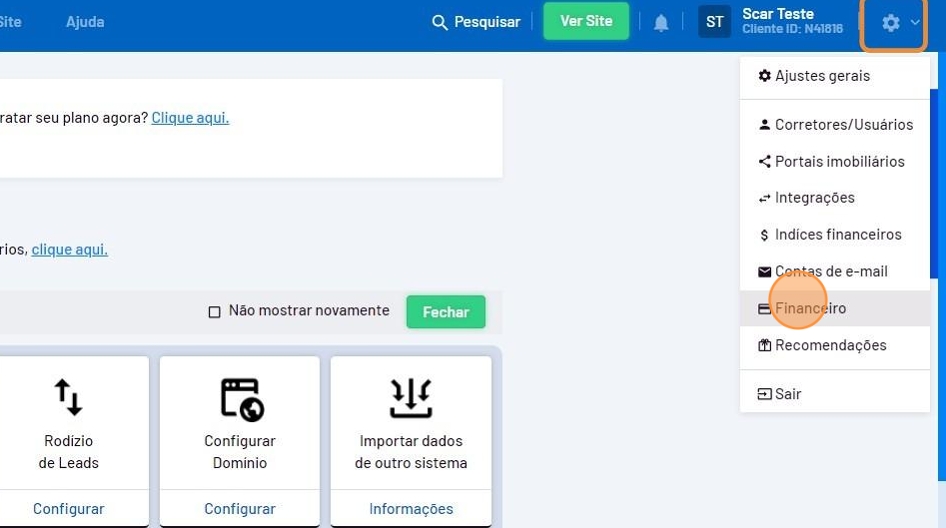Open Portais imobiliários from the menu
This screenshot has height=528, width=946.
point(838,162)
